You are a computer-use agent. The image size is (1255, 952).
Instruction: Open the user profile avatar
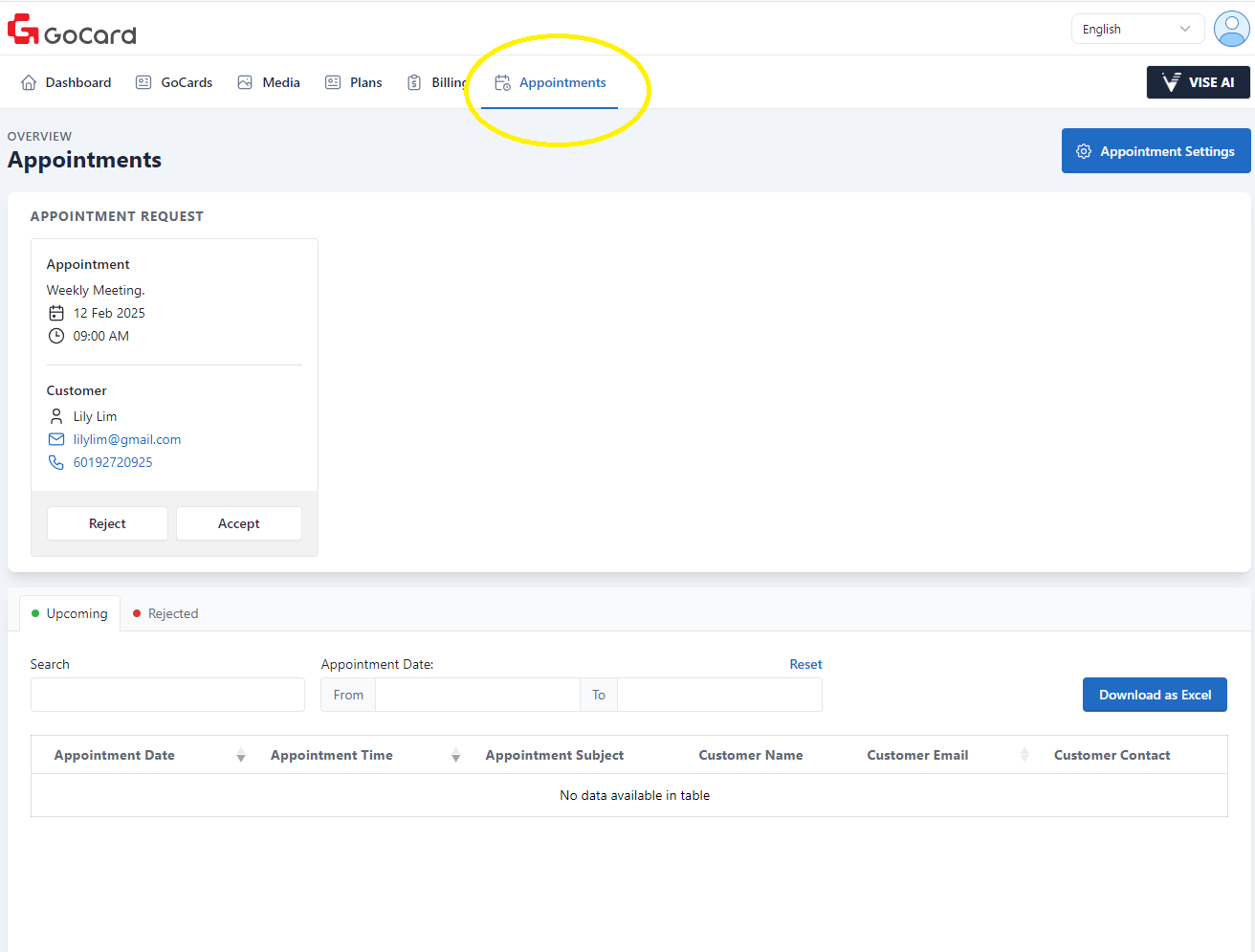click(x=1231, y=29)
